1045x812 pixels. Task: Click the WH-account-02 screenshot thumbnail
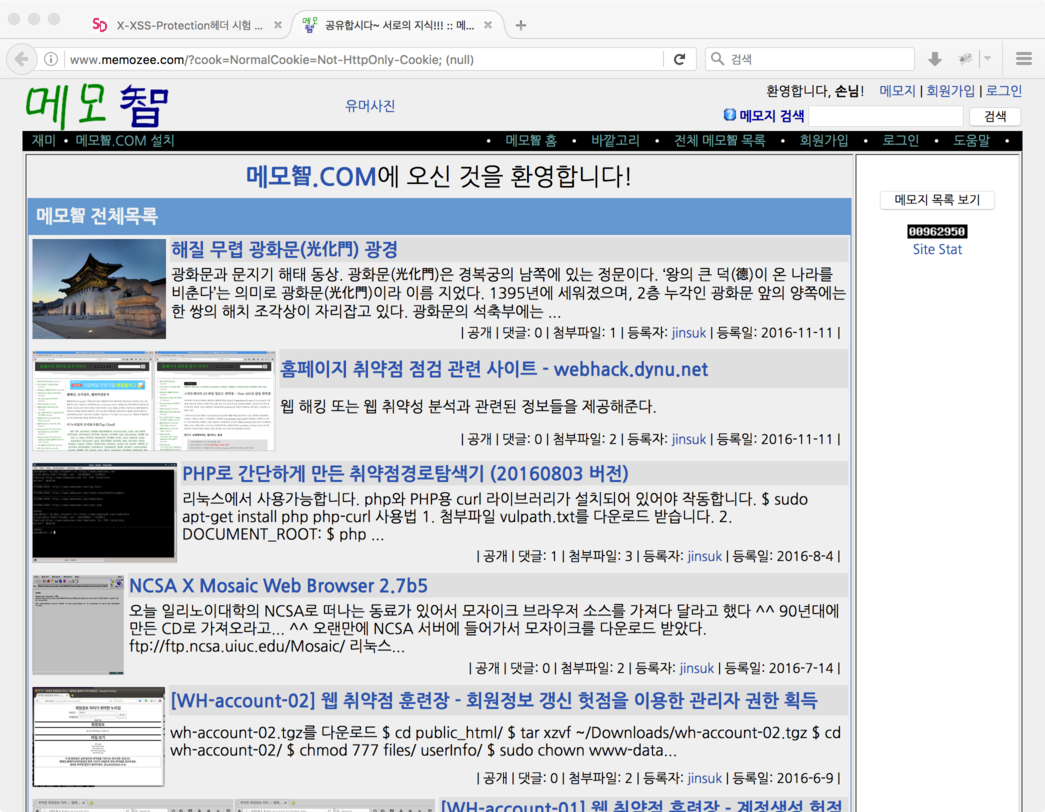pyautogui.click(x=99, y=737)
